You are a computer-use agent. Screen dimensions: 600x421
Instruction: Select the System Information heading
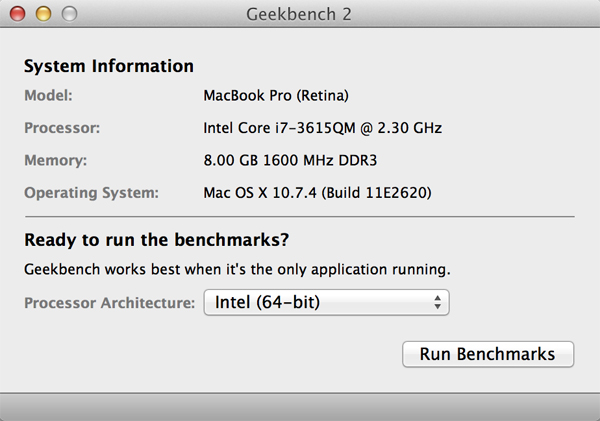[108, 67]
